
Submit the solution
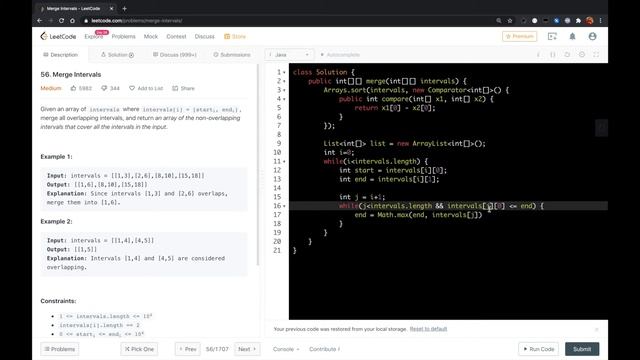pyautogui.click(x=582, y=349)
